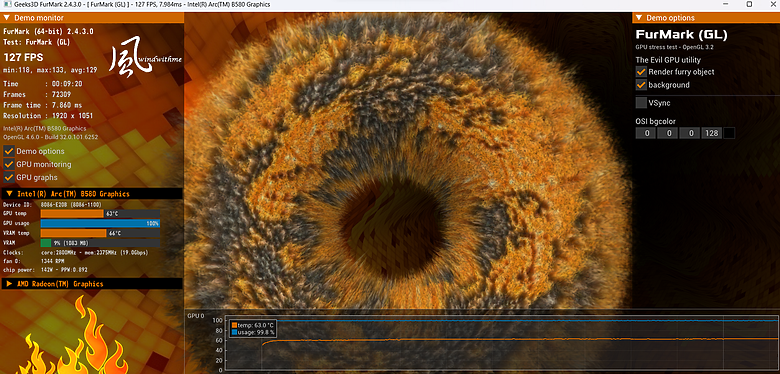The width and height of the screenshot is (780, 374).
Task: Select the 128 alpha value field
Action: (711, 133)
